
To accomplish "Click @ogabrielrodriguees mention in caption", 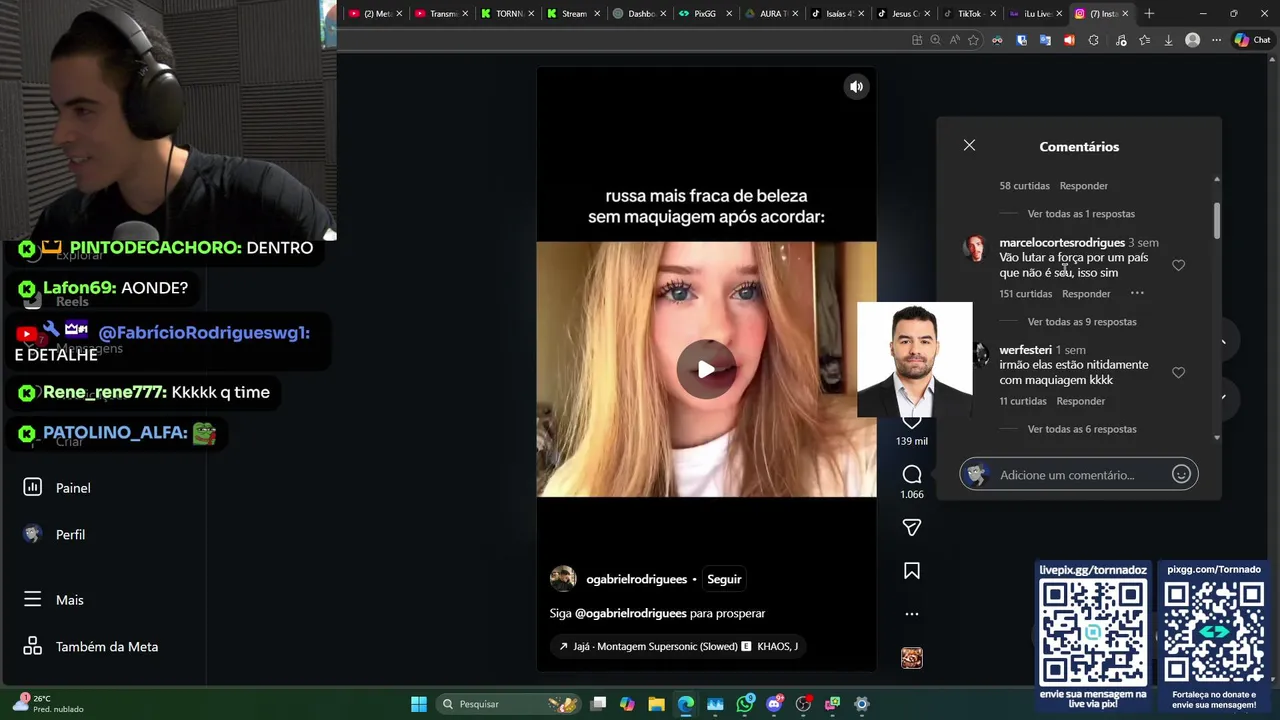I will pyautogui.click(x=630, y=613).
